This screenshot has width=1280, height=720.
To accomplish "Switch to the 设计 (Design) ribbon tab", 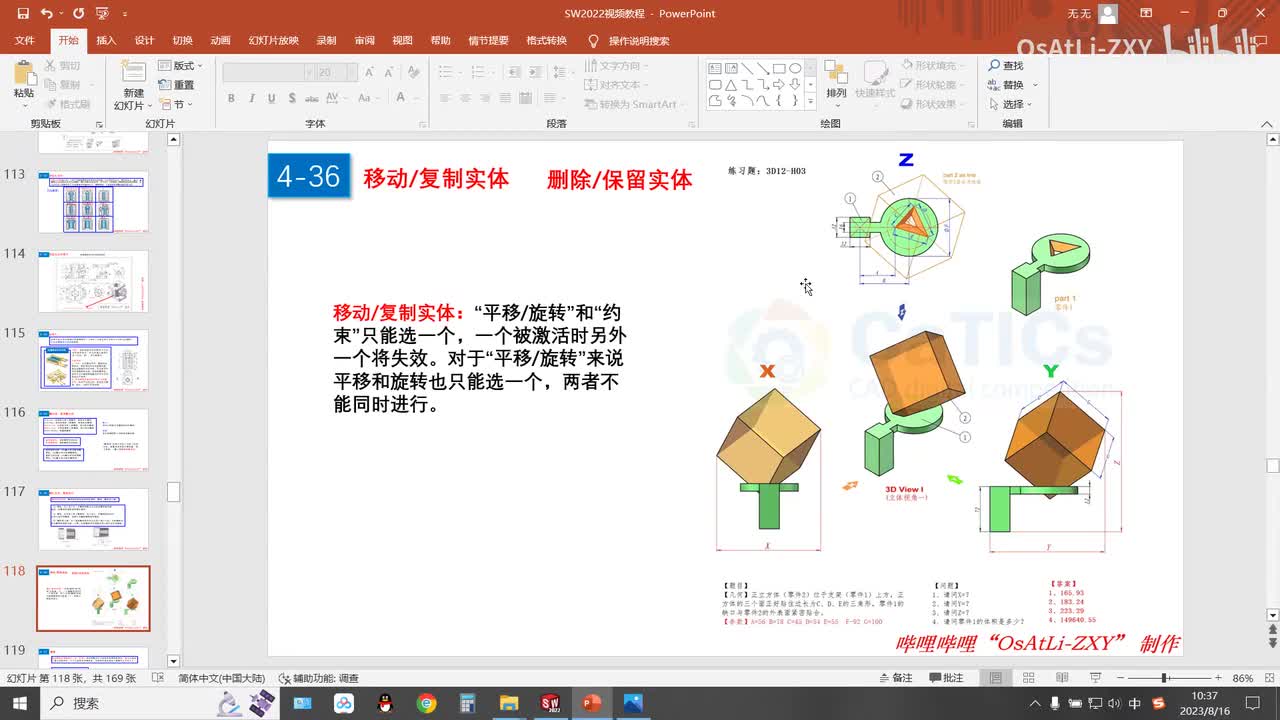I will tap(144, 40).
